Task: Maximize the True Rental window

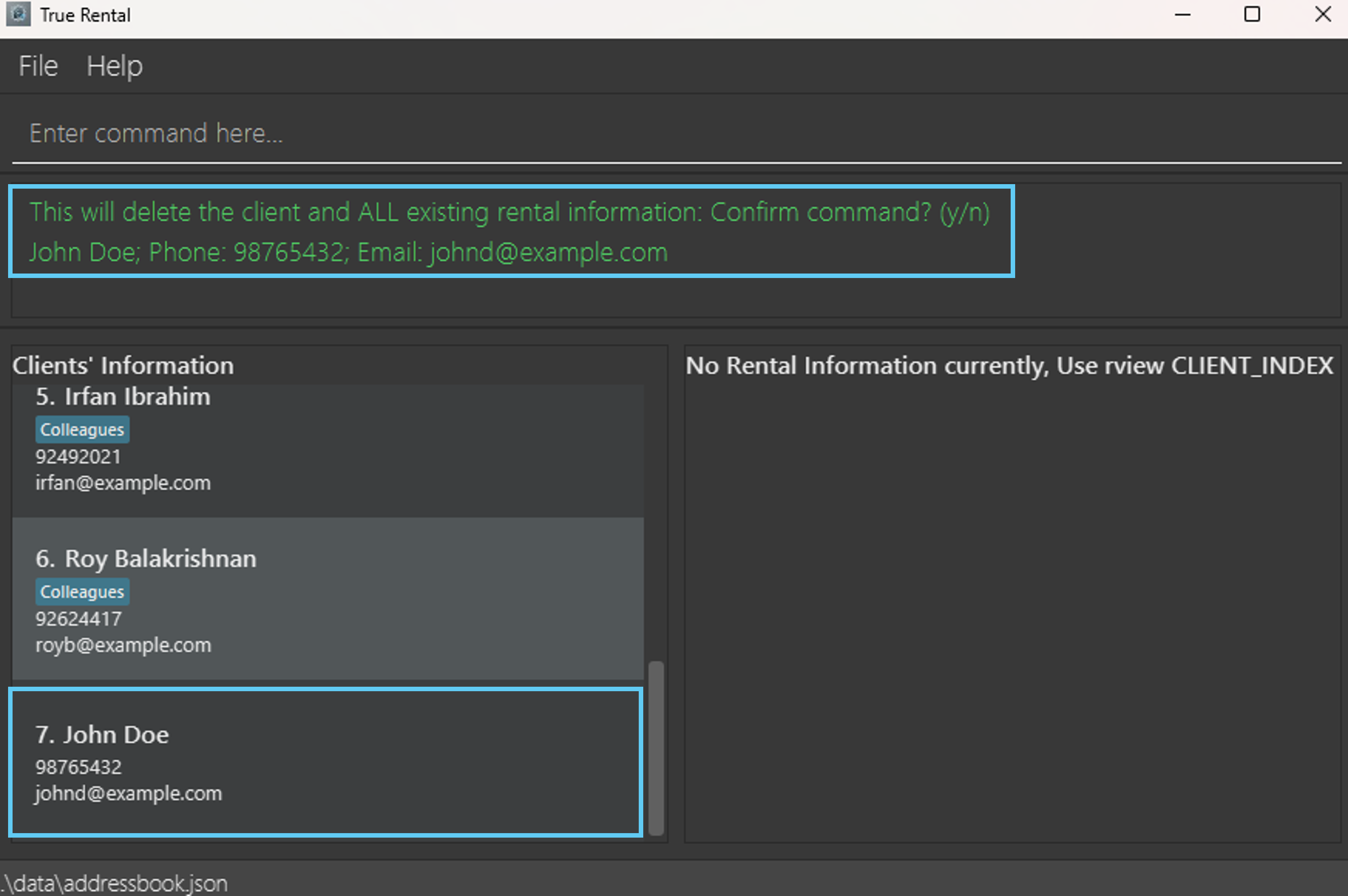Action: point(1252,14)
